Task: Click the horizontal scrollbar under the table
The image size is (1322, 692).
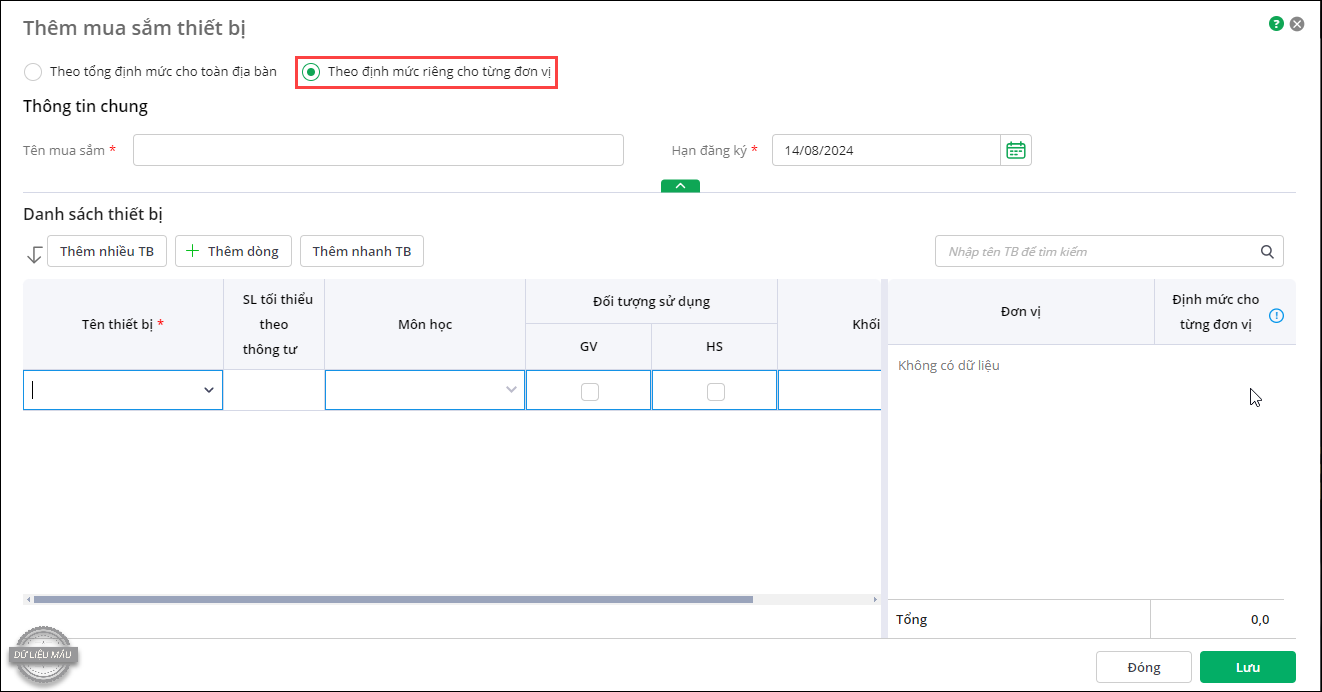Action: [x=392, y=600]
